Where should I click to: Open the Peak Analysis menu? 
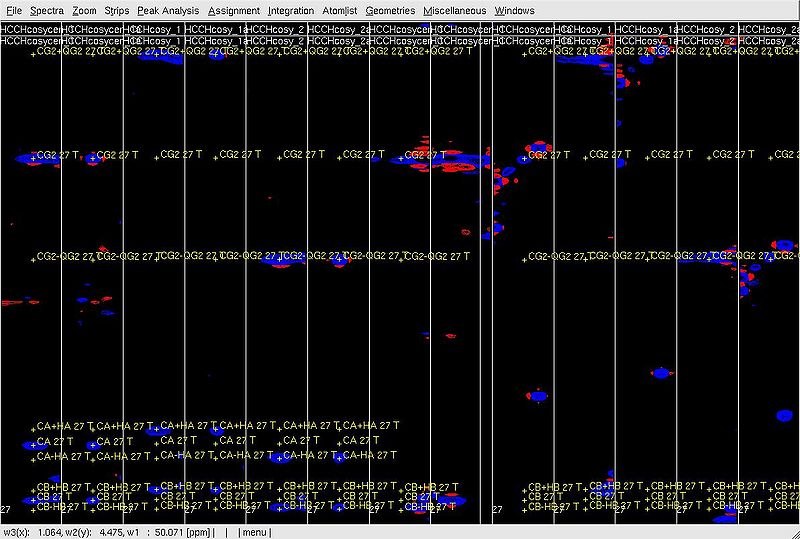[168, 10]
